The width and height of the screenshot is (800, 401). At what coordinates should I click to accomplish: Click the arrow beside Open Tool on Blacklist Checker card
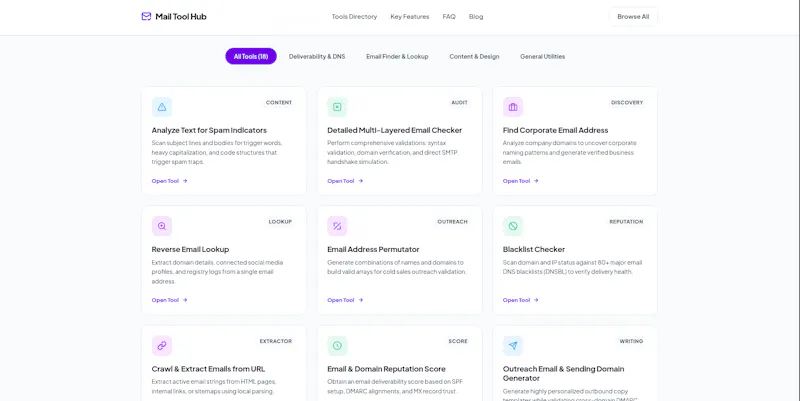[536, 300]
